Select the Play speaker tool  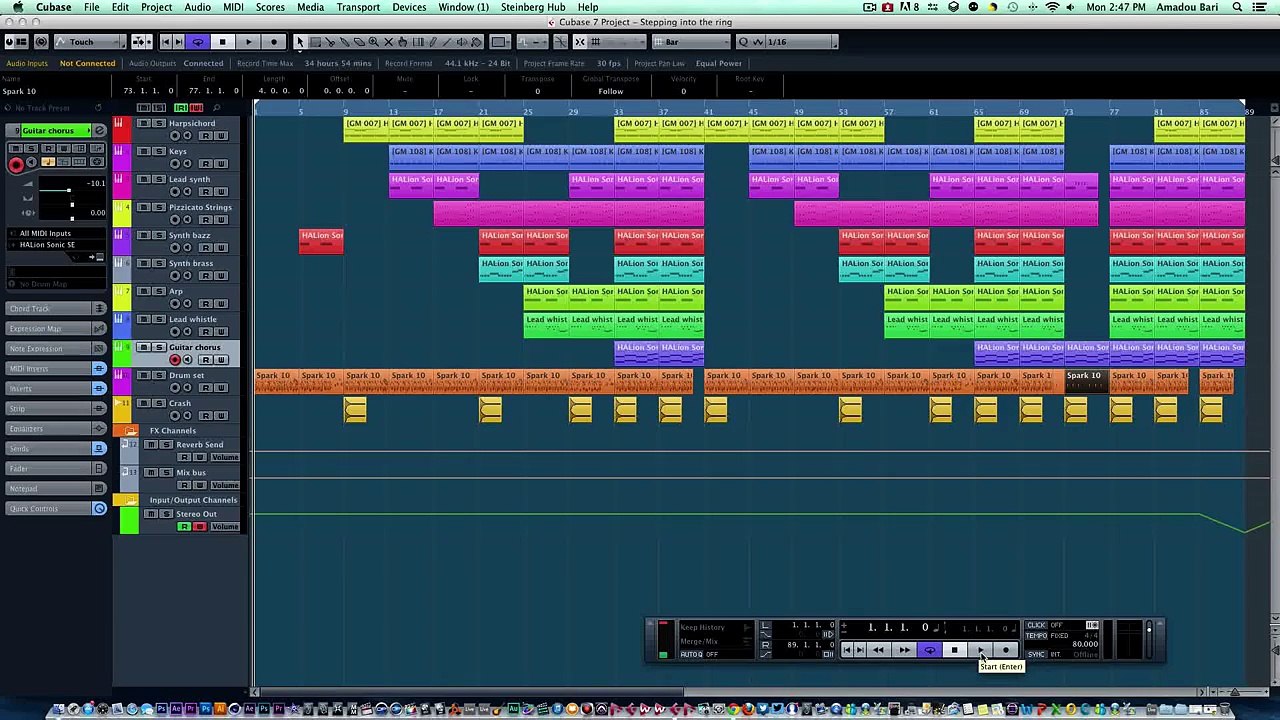pos(462,42)
